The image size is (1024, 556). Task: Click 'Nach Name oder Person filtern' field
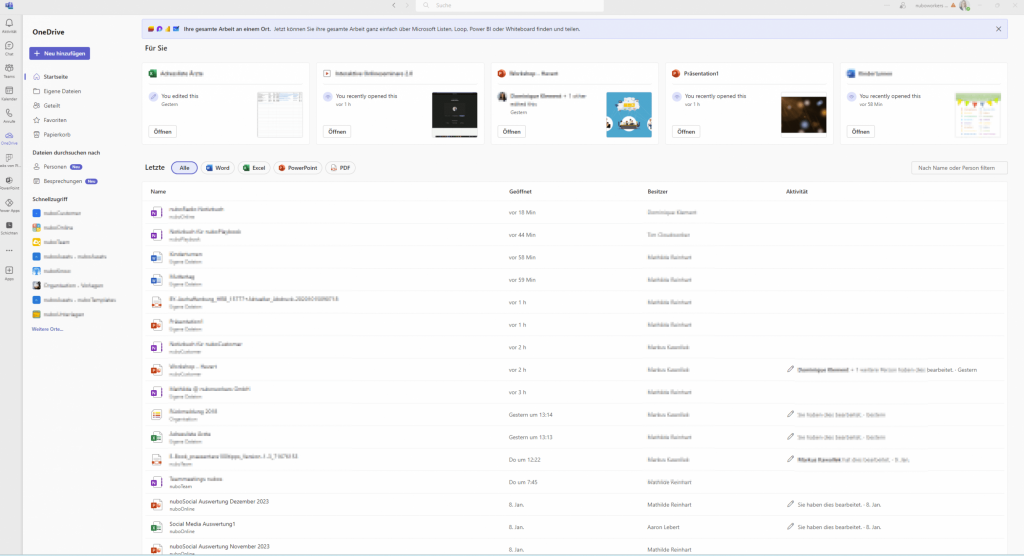(959, 168)
